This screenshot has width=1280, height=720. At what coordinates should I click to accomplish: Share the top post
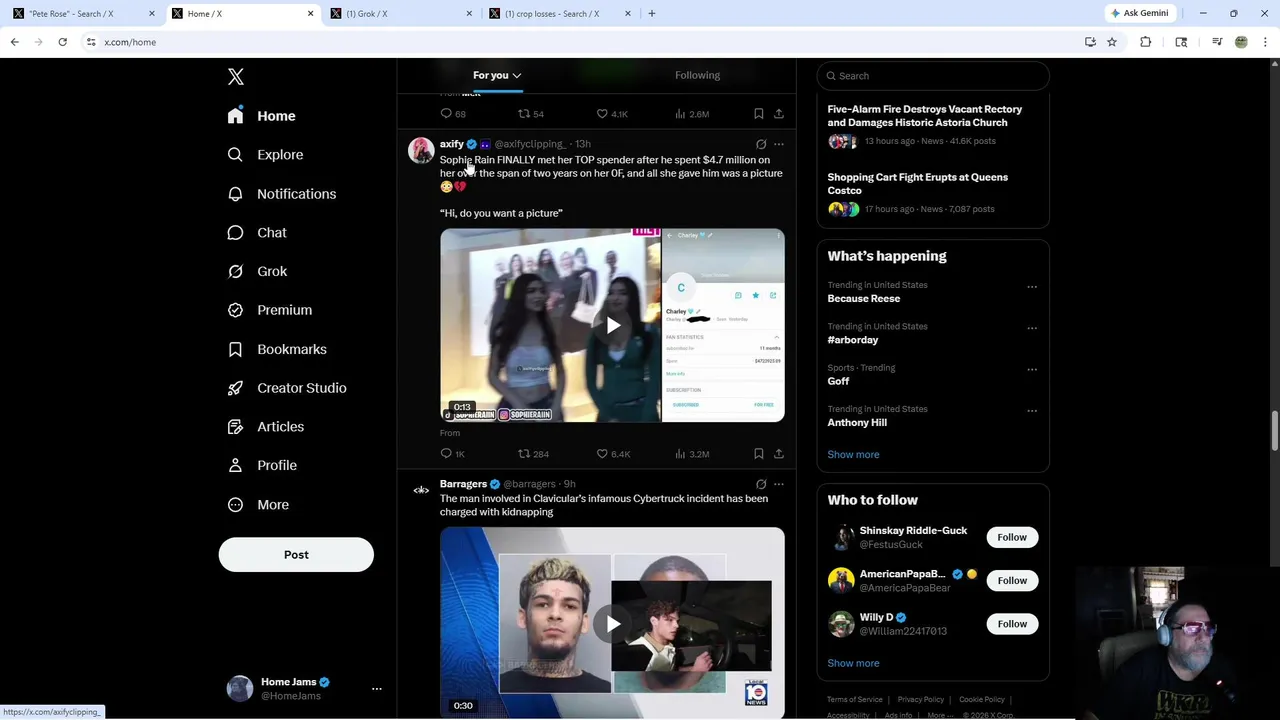click(x=779, y=114)
